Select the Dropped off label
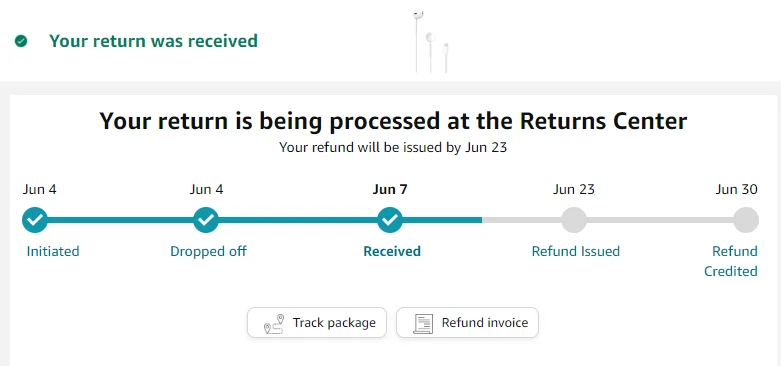This screenshot has width=781, height=366. 208,251
